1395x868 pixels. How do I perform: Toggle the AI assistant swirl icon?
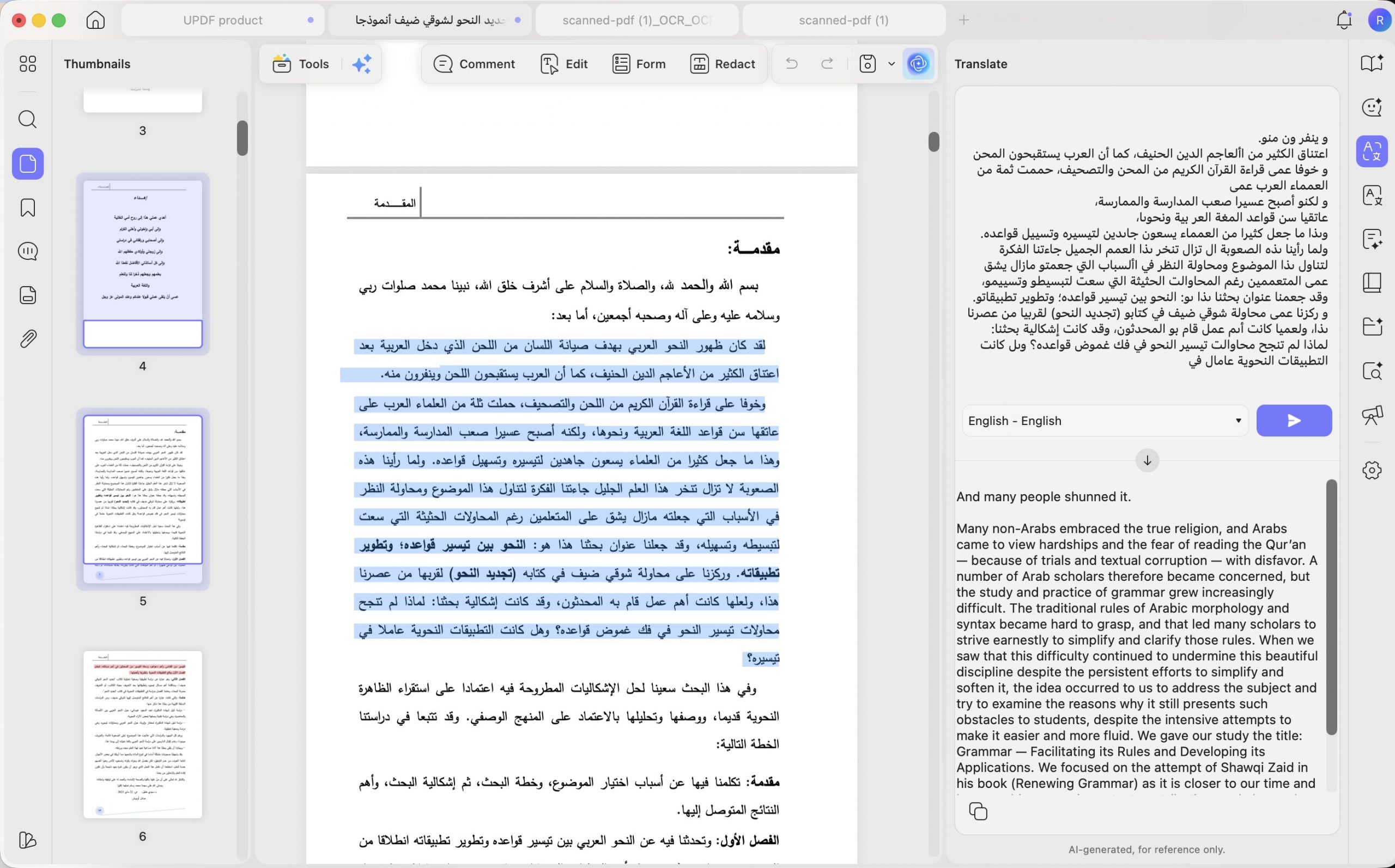point(919,64)
